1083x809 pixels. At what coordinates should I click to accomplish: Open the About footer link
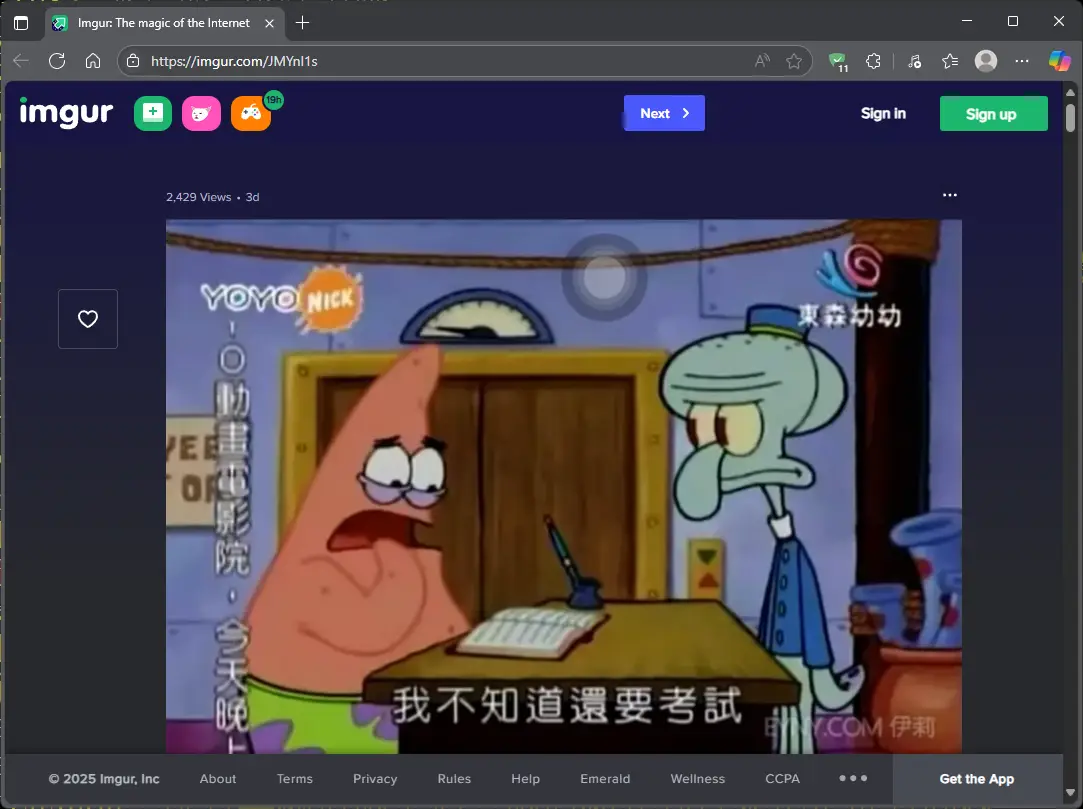tap(218, 779)
